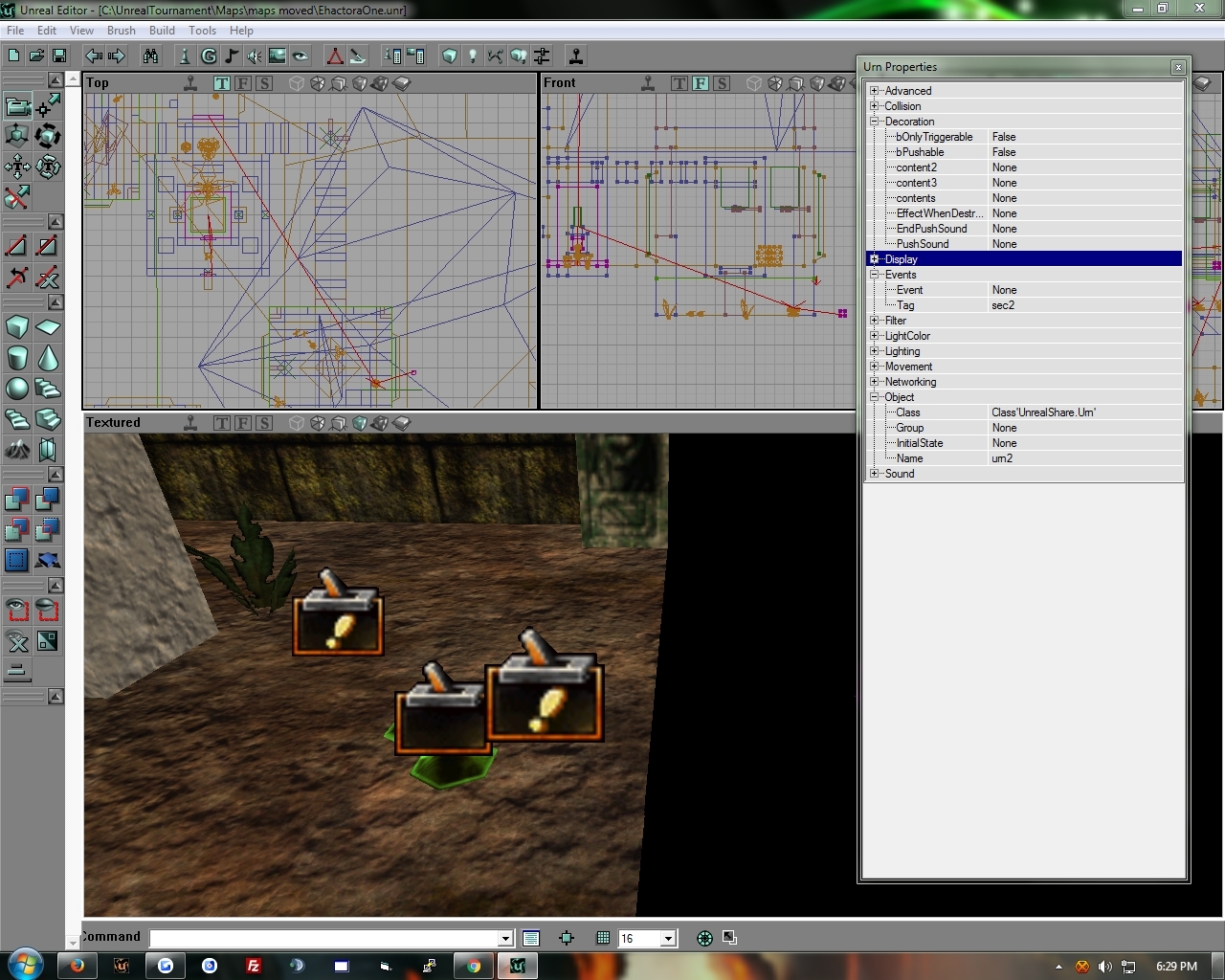Select the Tag property value sec2

pyautogui.click(x=1003, y=305)
